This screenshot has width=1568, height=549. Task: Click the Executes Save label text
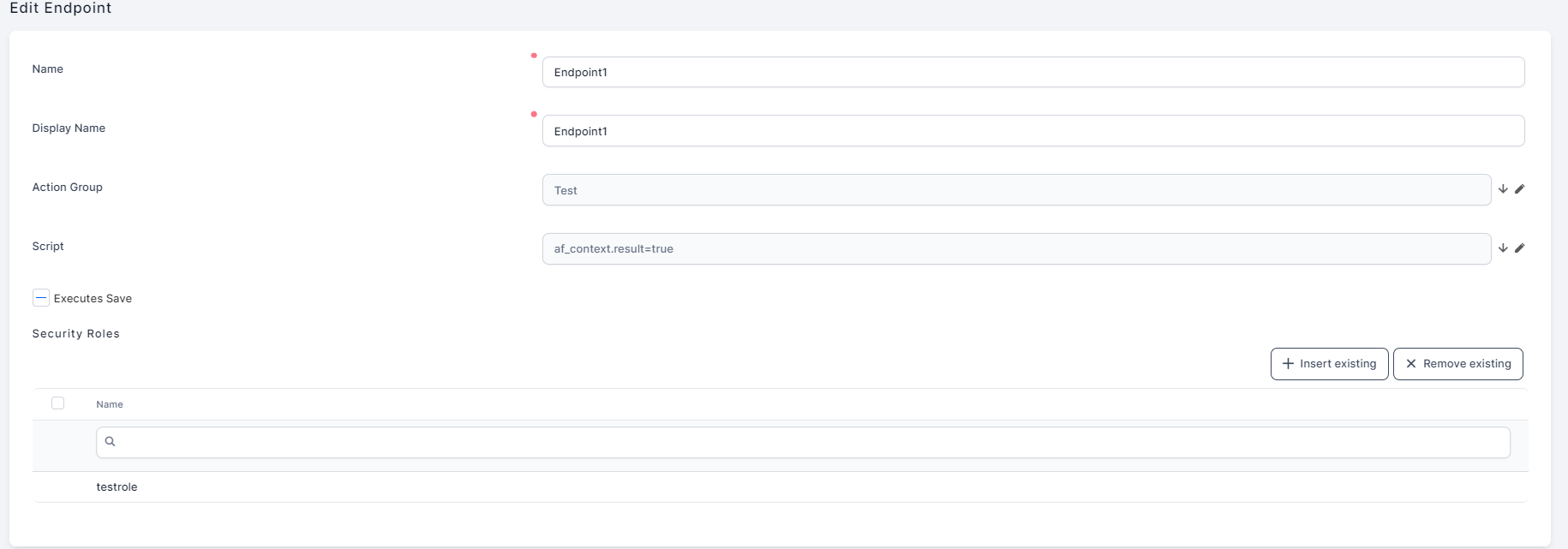click(93, 299)
